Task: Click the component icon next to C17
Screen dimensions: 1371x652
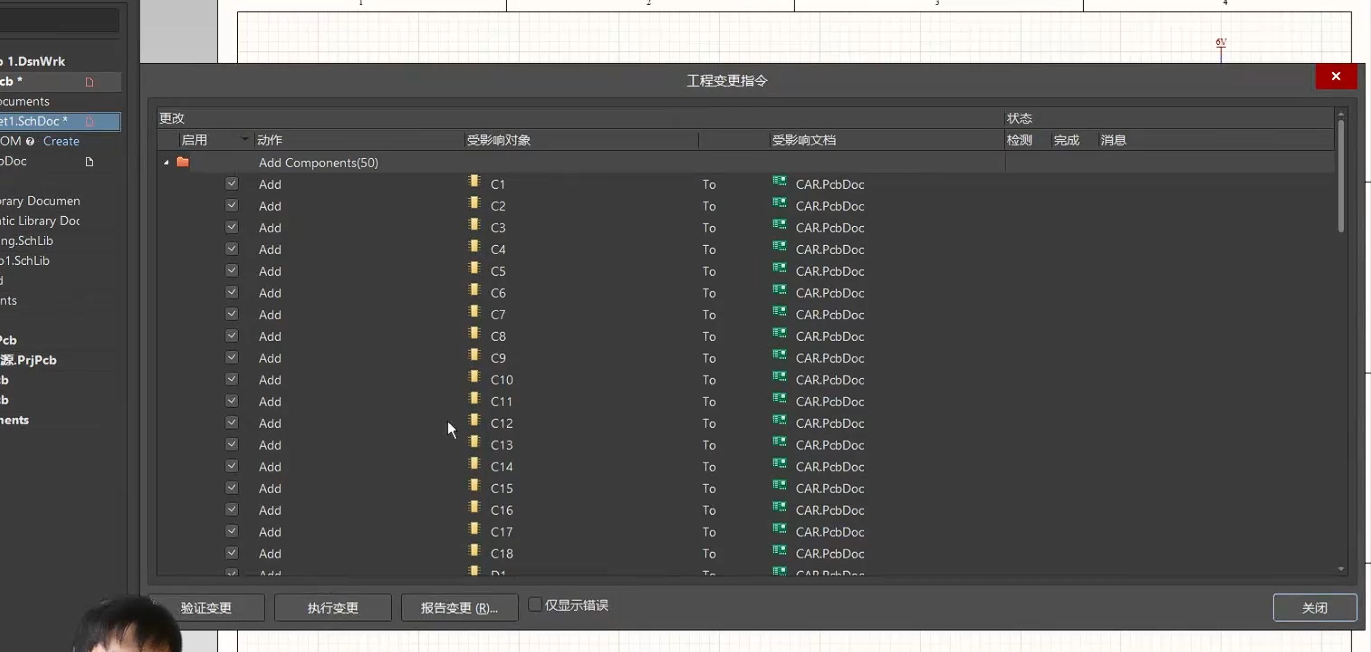Action: [x=475, y=530]
